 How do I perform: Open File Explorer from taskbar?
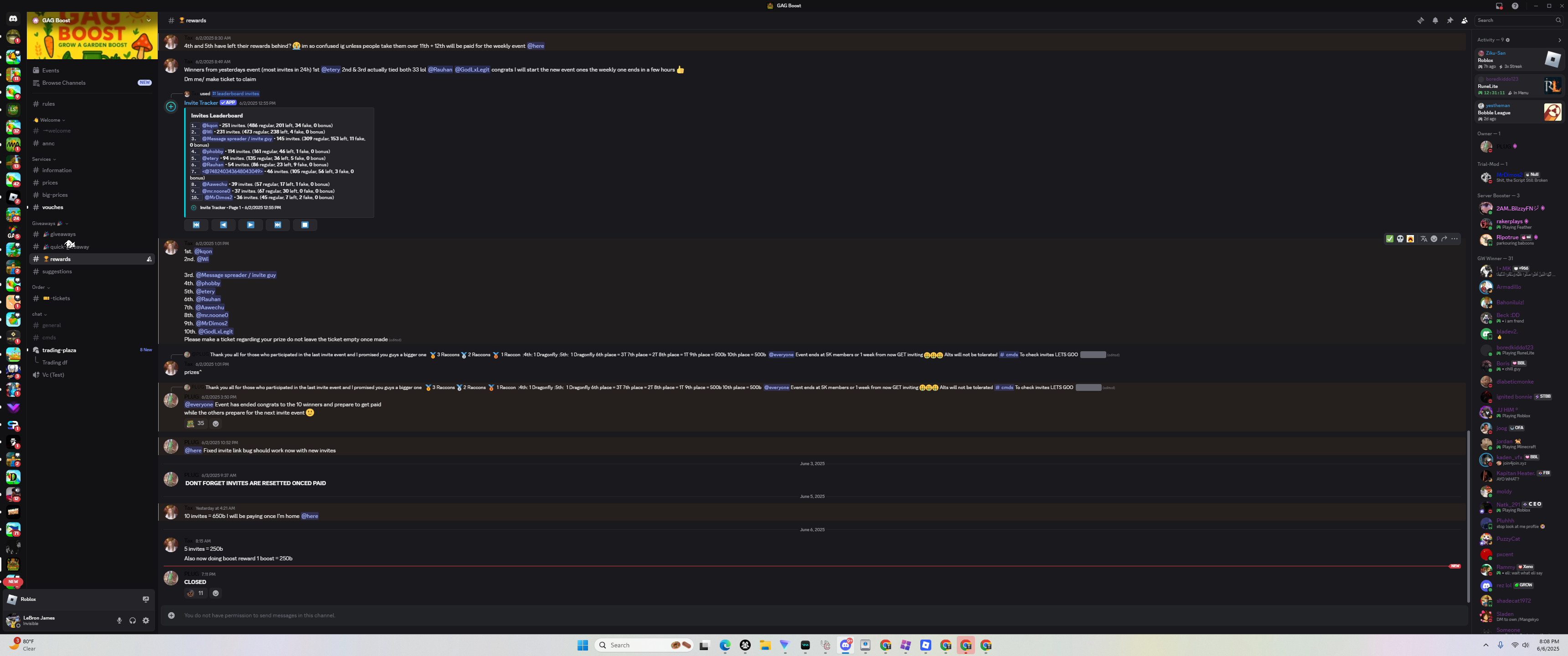coord(765,645)
